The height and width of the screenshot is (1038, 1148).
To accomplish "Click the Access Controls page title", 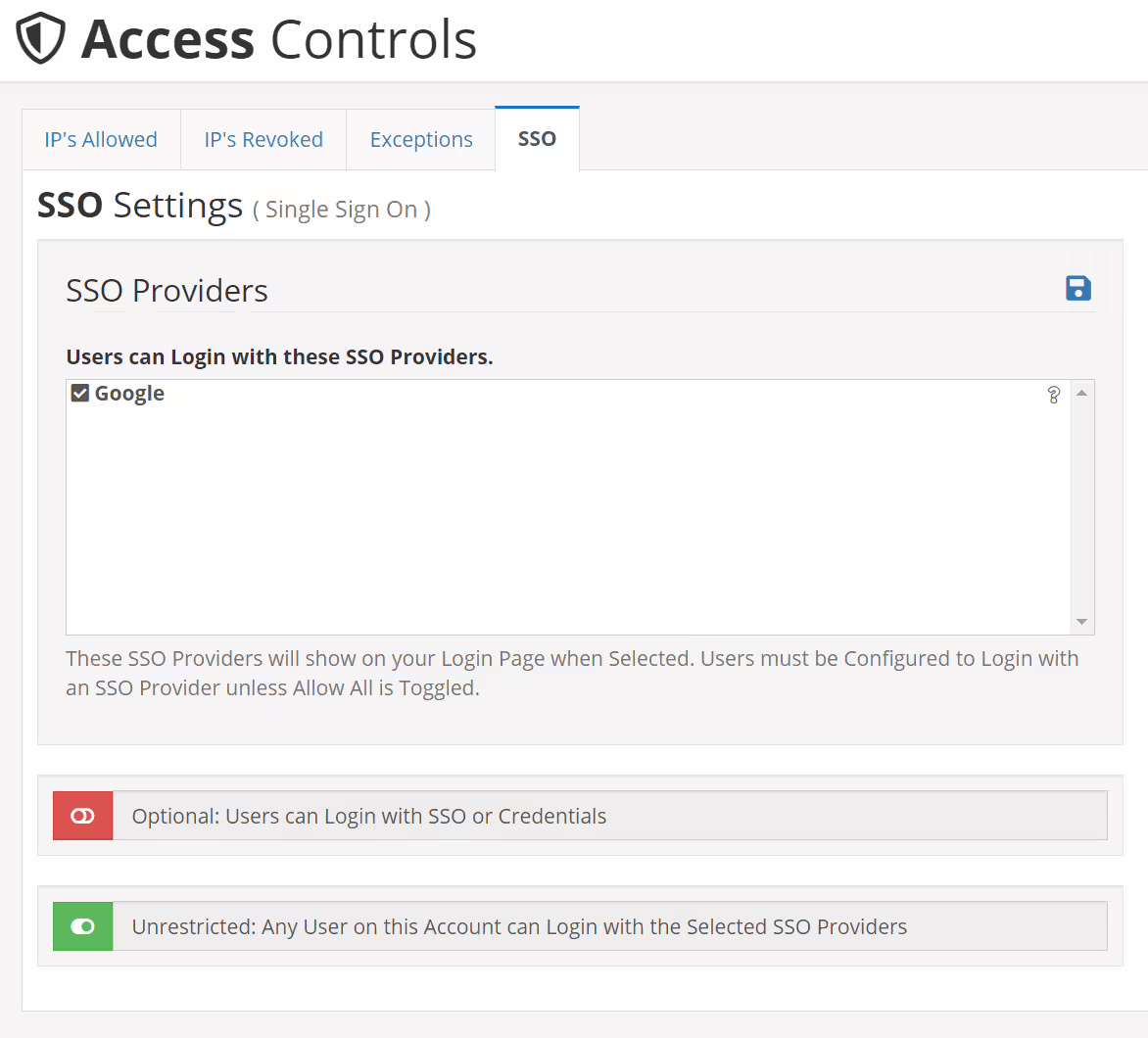I will [x=279, y=40].
